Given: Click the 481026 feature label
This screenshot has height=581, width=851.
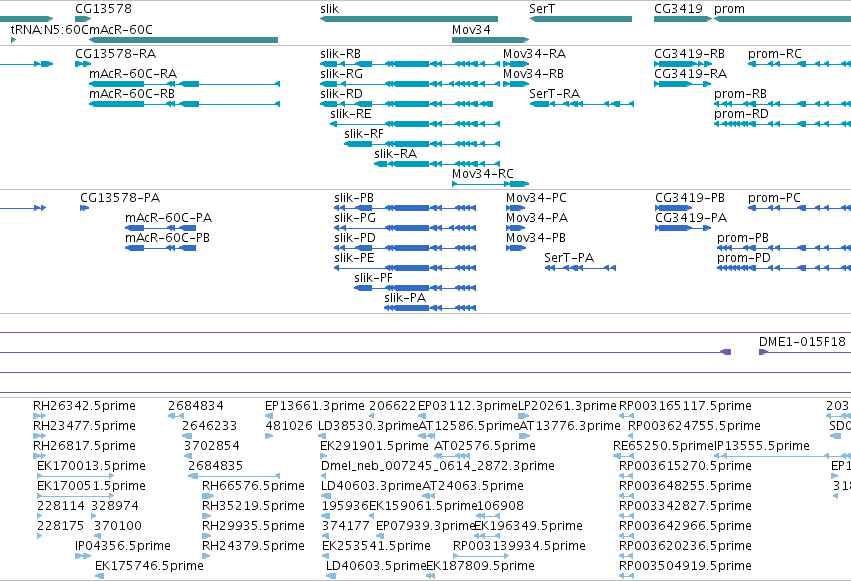Looking at the screenshot, I should (289, 426).
